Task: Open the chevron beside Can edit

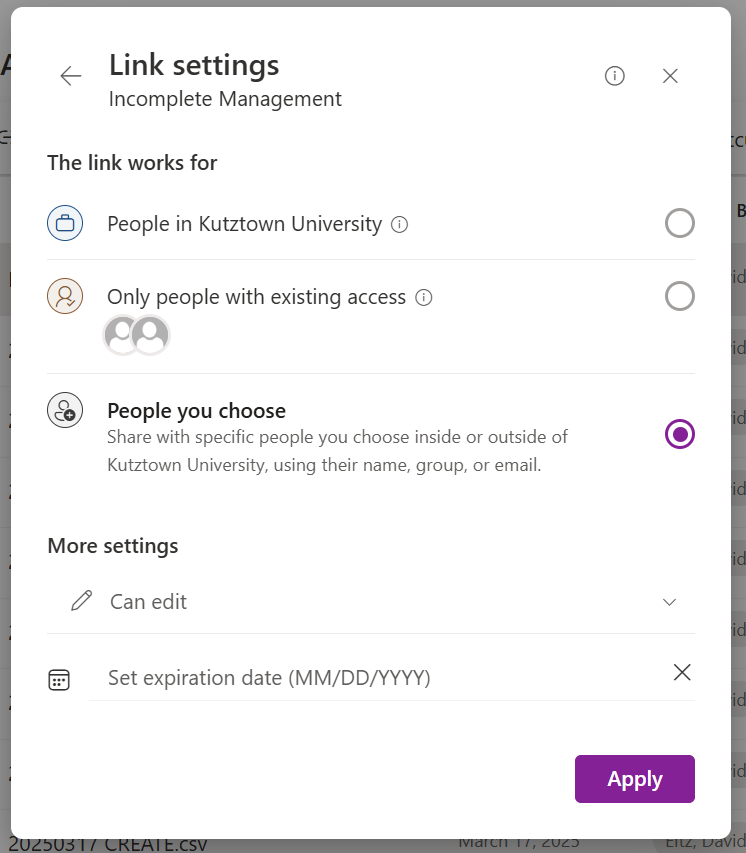Action: [669, 602]
